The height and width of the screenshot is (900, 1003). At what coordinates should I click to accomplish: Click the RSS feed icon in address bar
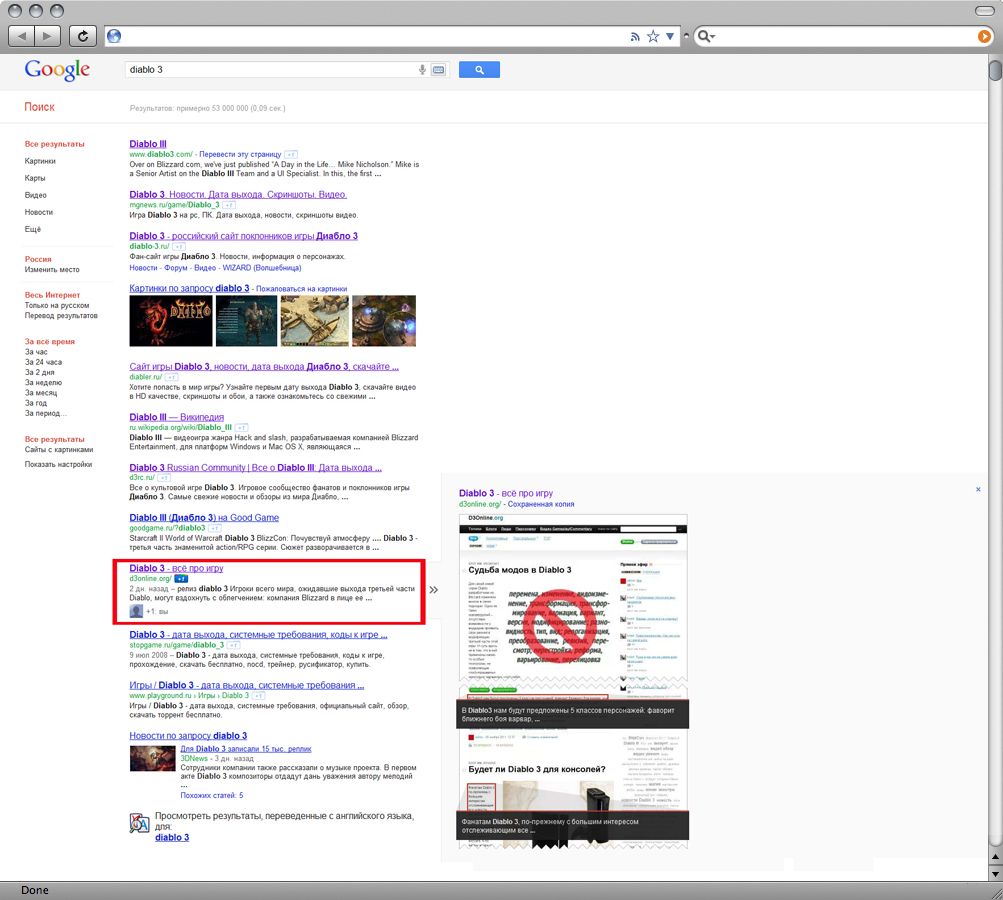point(635,37)
